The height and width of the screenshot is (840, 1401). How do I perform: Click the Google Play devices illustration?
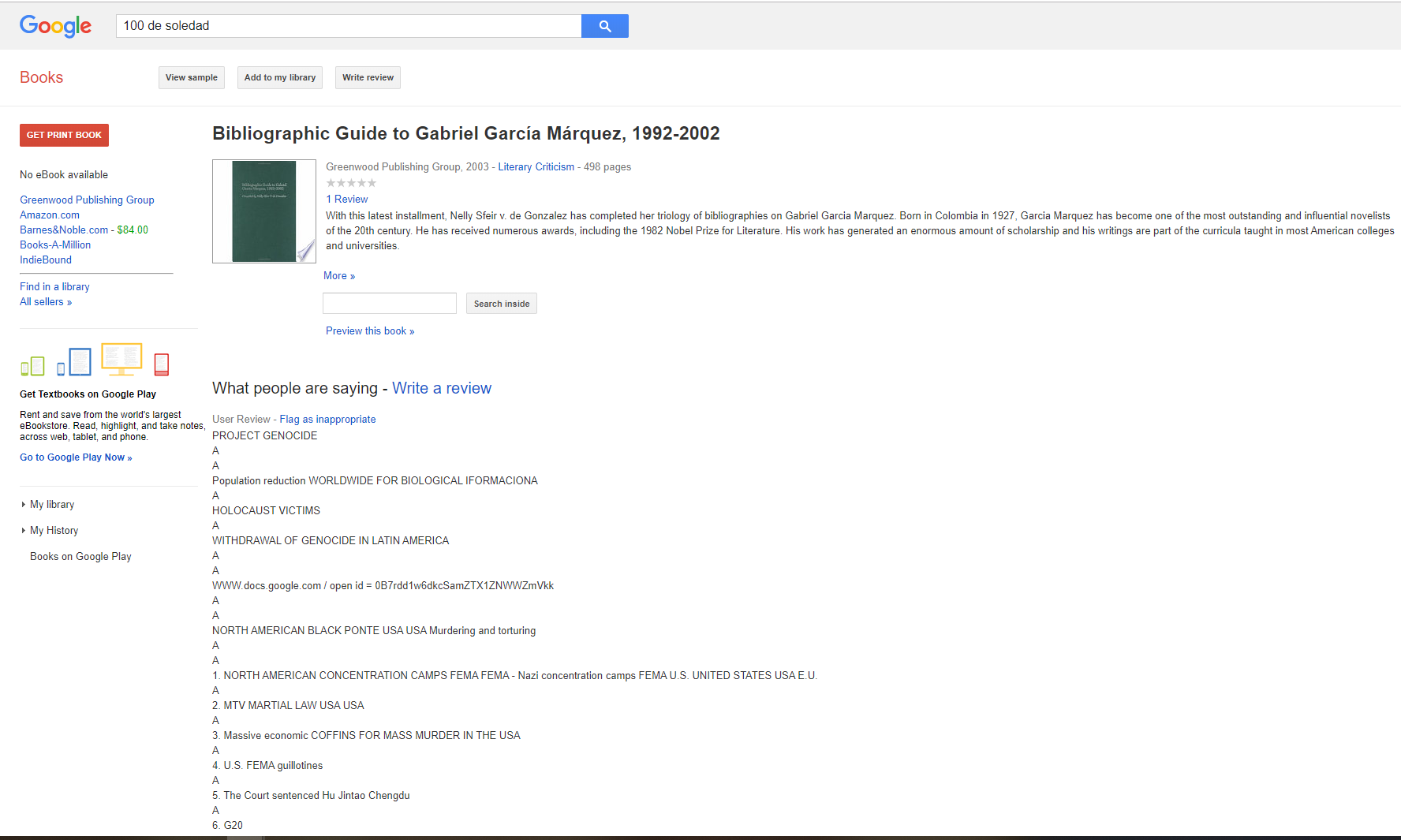click(95, 360)
